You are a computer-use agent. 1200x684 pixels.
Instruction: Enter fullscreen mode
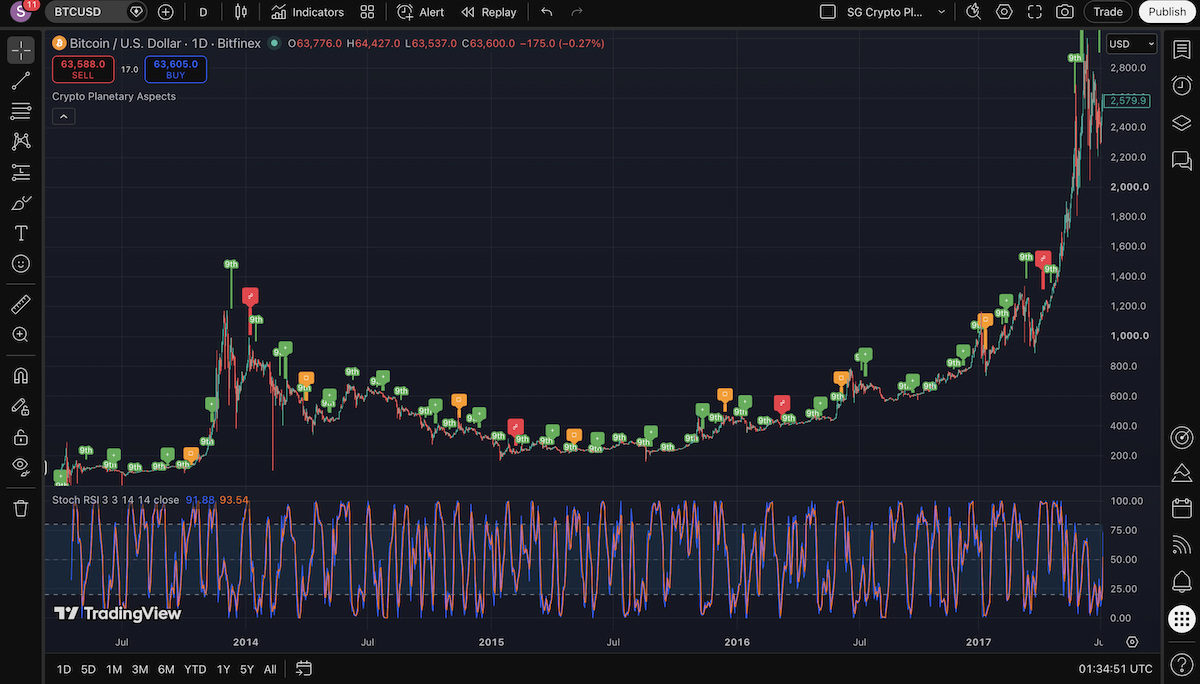1035,12
